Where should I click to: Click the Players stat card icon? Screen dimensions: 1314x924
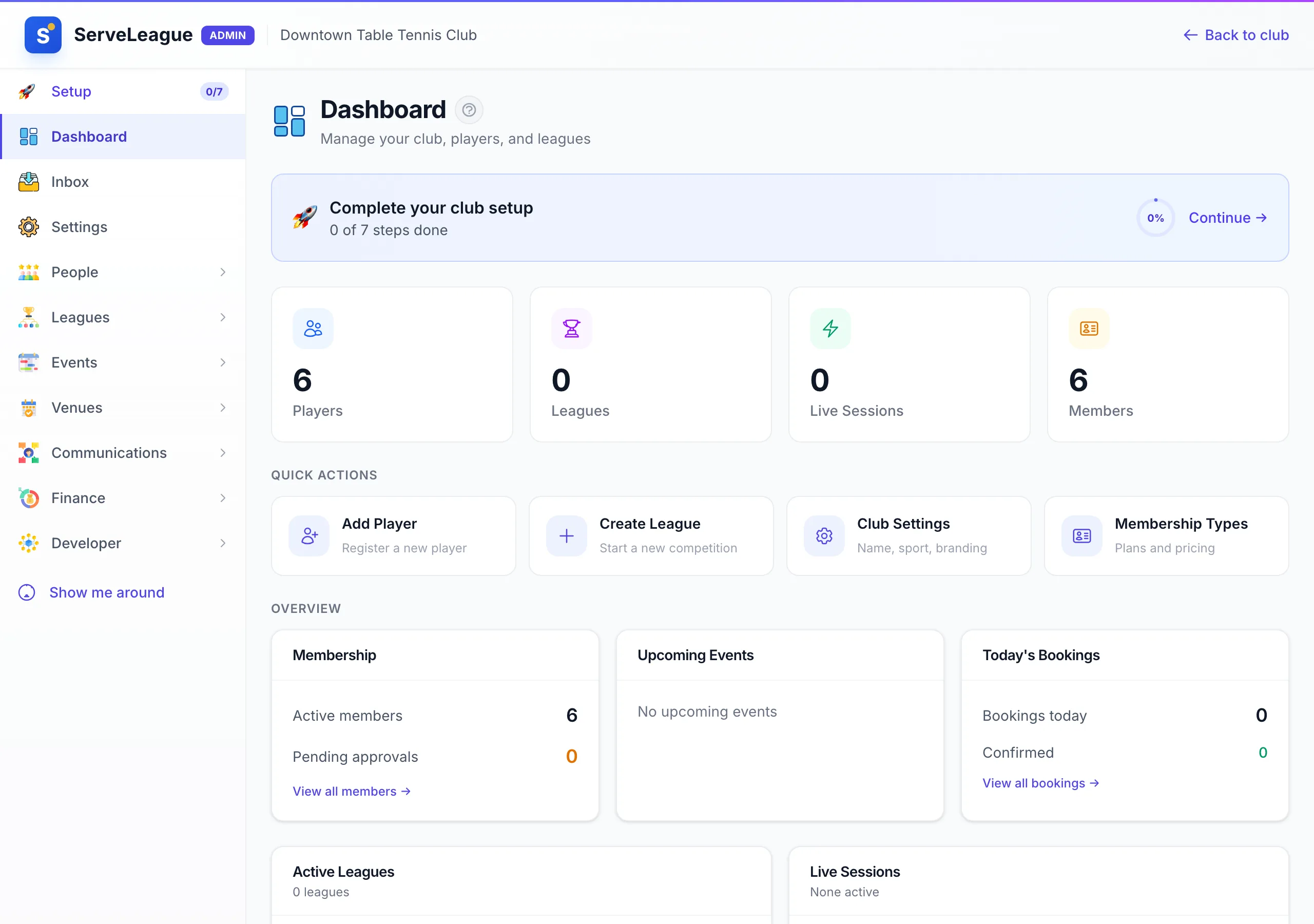click(x=313, y=329)
